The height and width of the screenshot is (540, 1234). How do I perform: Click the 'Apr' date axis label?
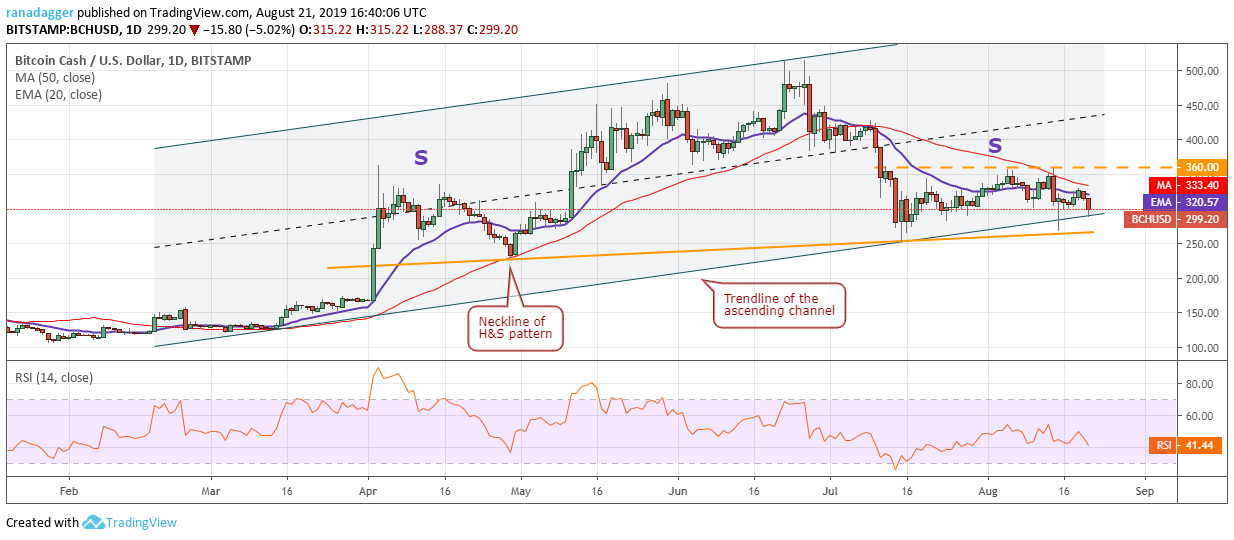pyautogui.click(x=367, y=492)
